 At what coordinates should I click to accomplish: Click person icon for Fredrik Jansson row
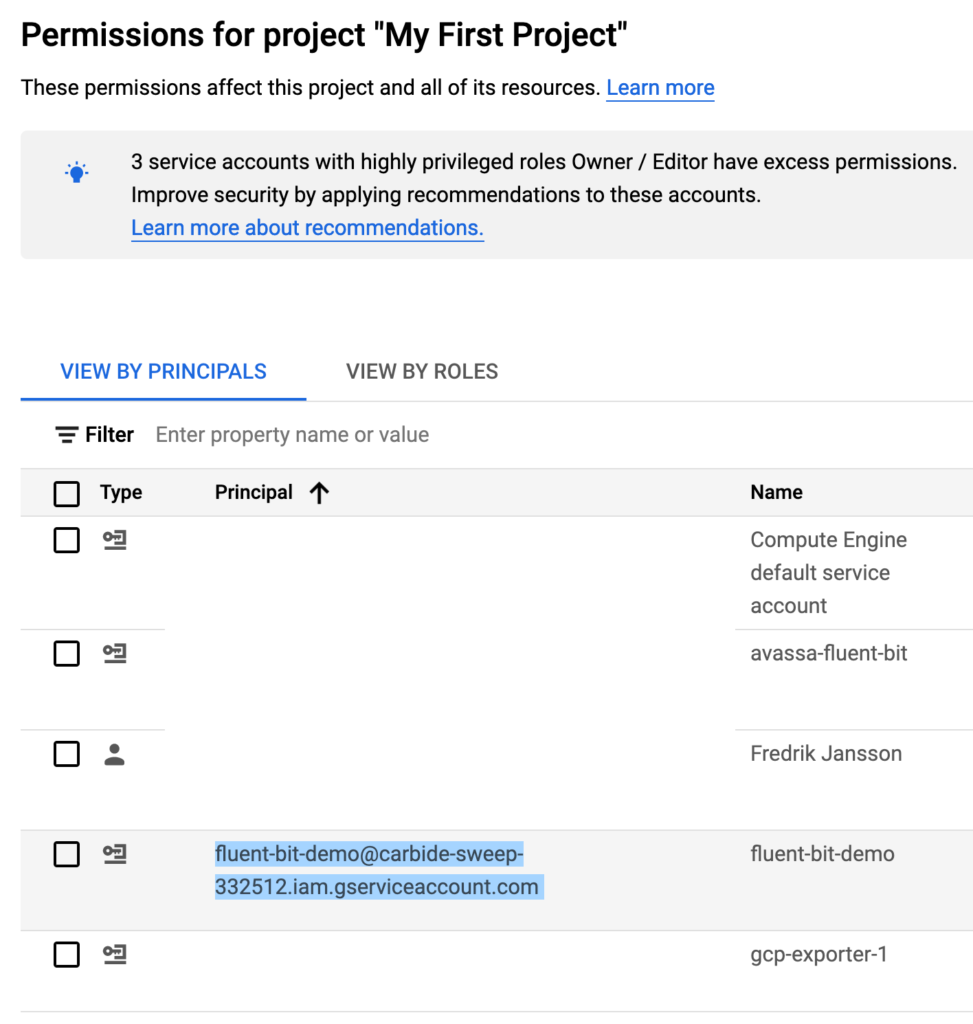click(115, 755)
